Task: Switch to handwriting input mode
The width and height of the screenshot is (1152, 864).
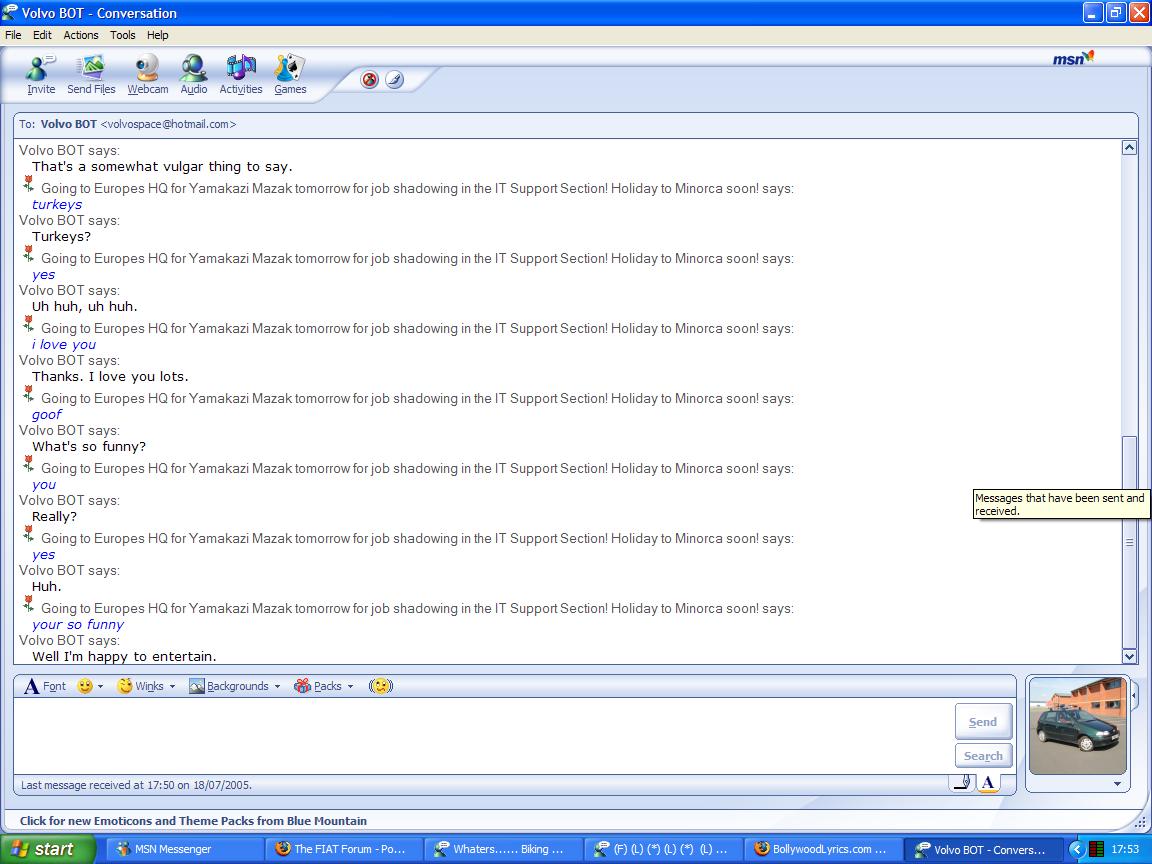Action: [962, 783]
